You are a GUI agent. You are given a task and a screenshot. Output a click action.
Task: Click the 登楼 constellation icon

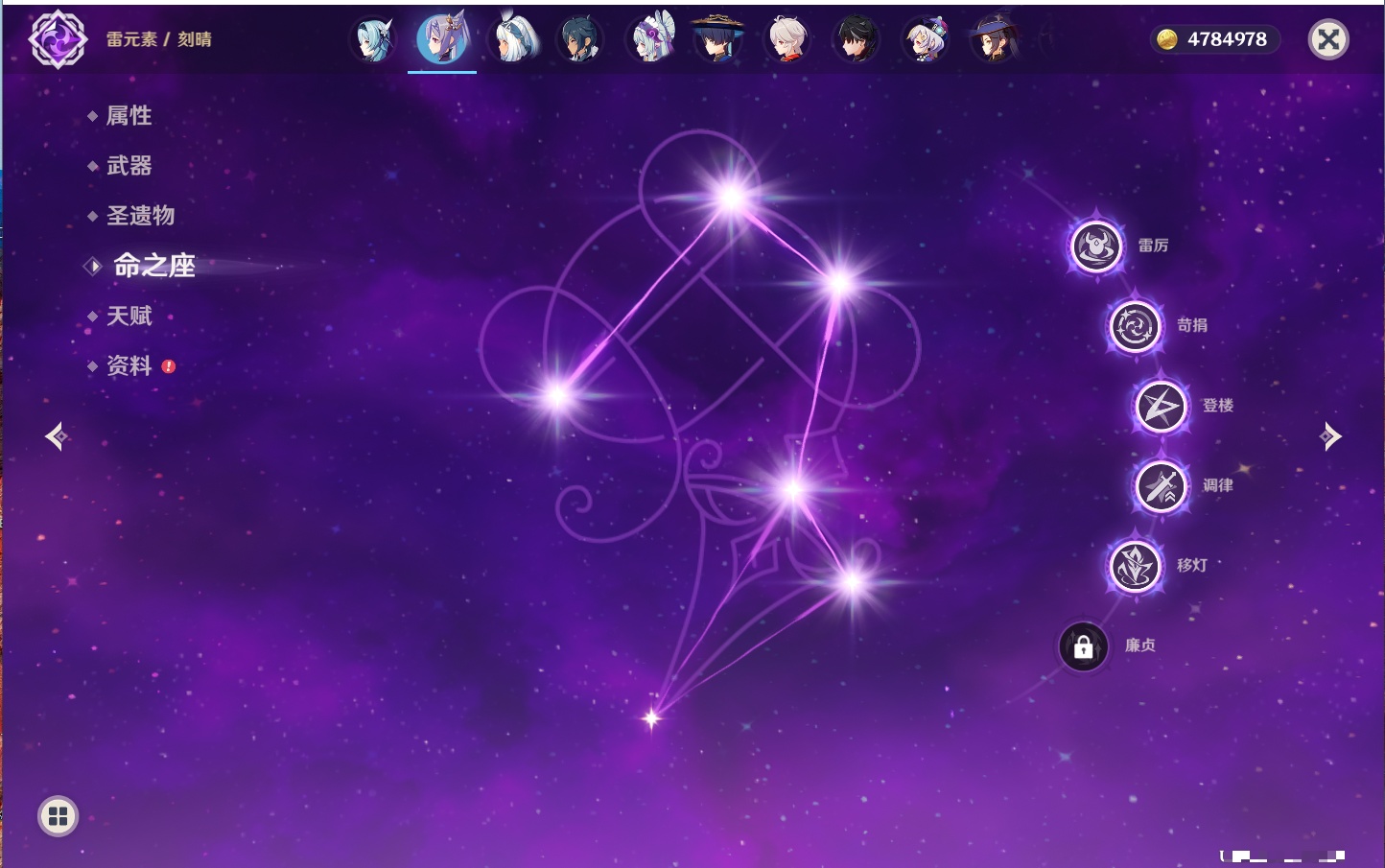(x=1161, y=407)
